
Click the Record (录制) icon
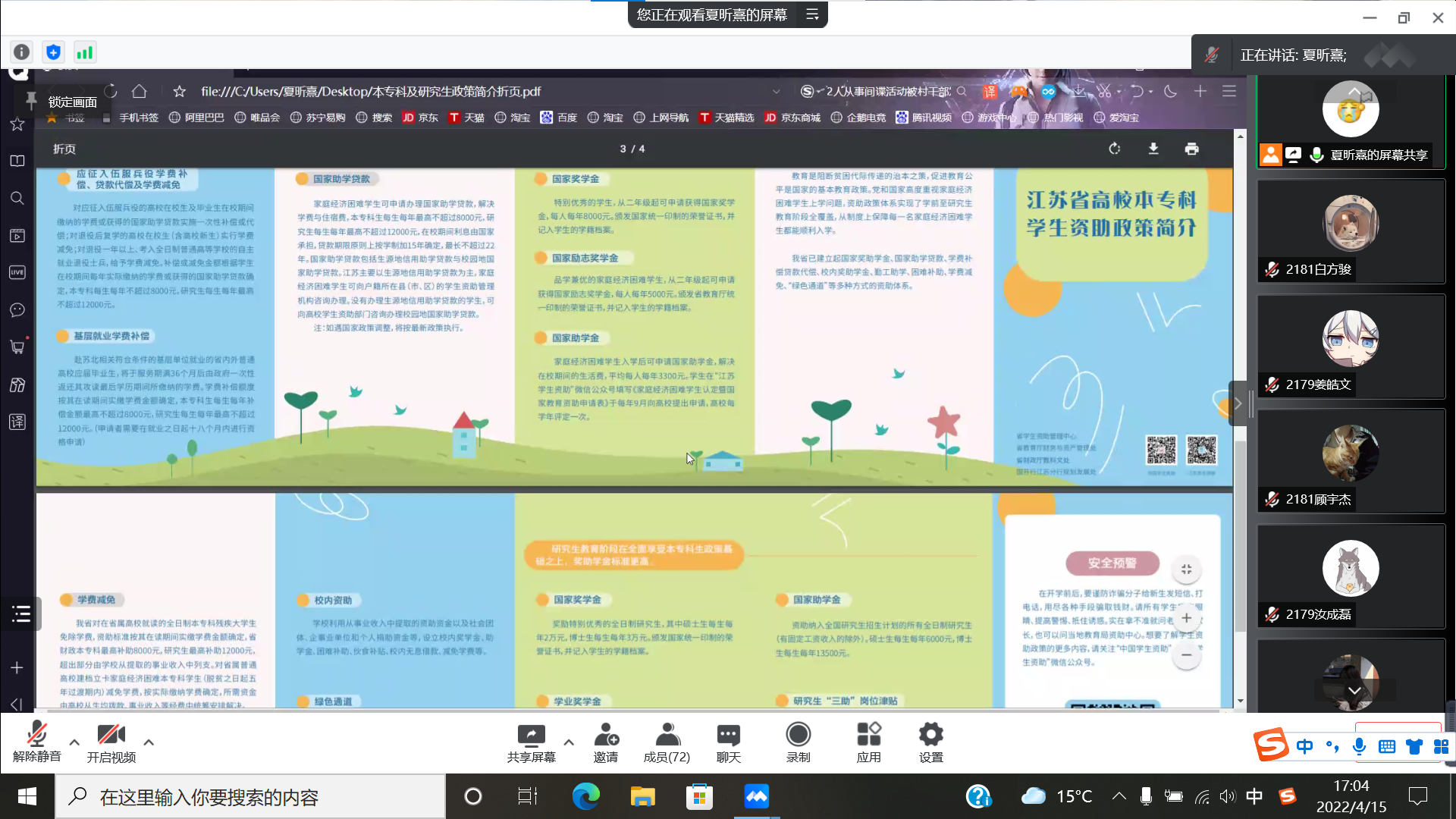pyautogui.click(x=798, y=736)
